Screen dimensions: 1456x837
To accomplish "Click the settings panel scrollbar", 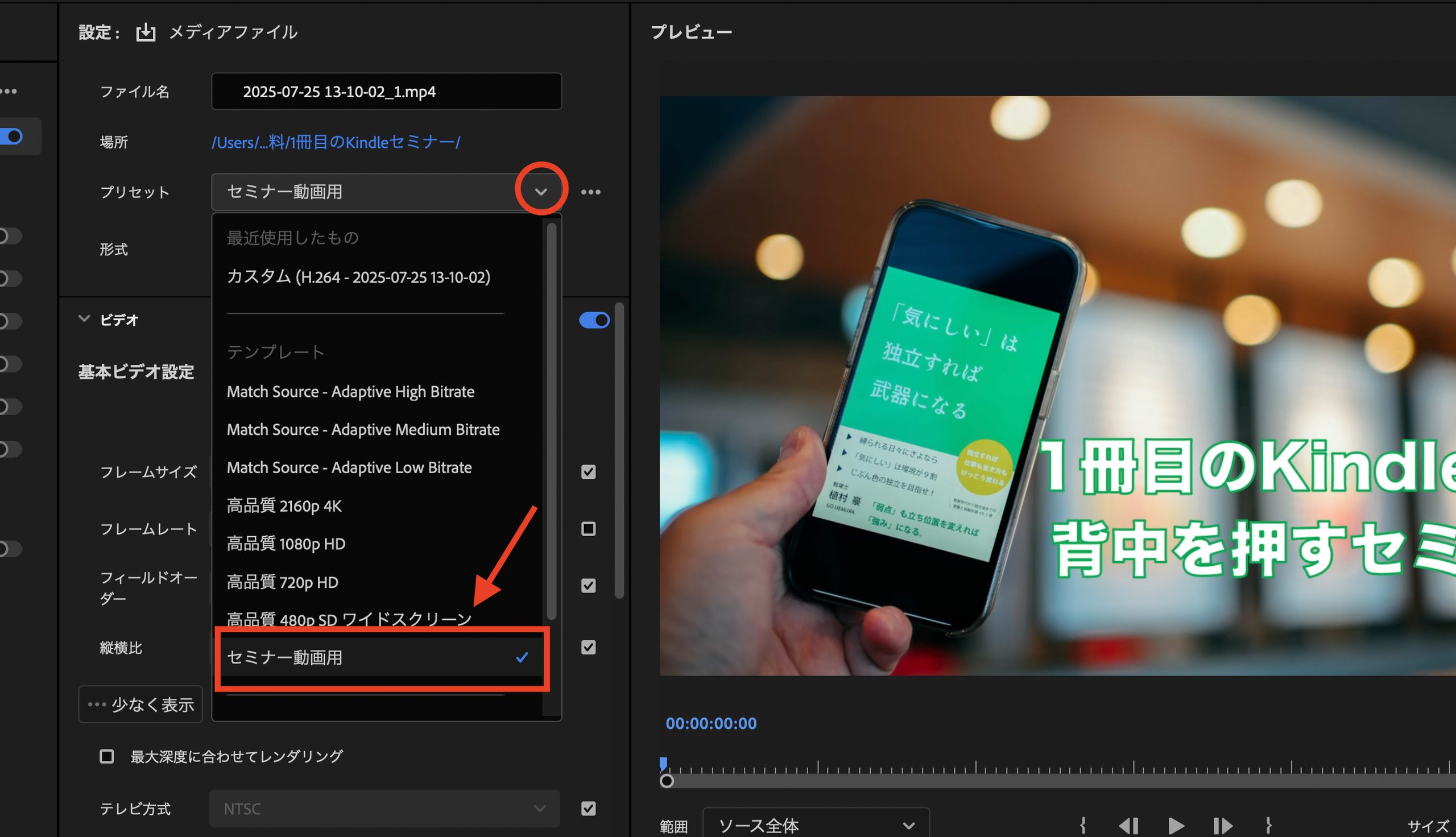I will coord(619,451).
